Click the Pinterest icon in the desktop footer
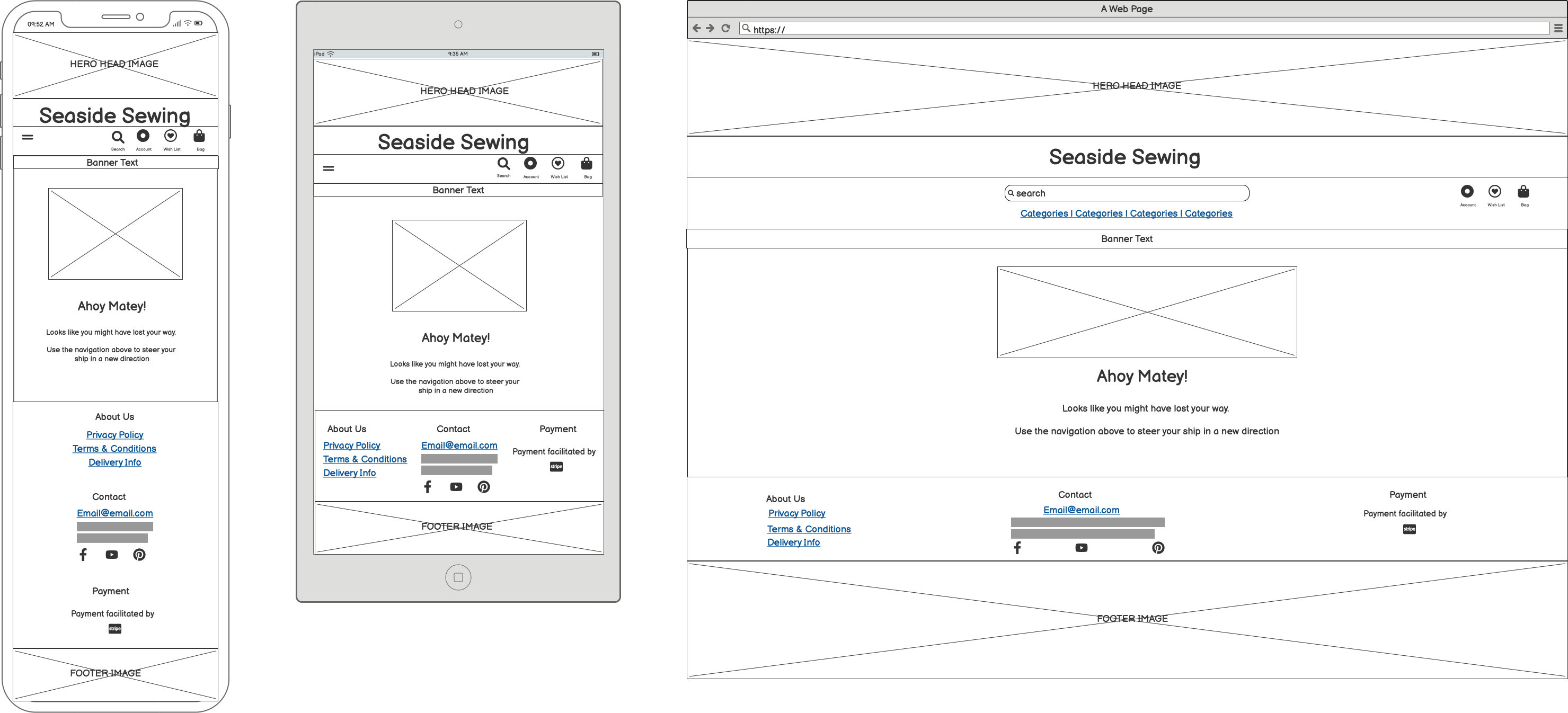This screenshot has width=1568, height=713. (x=1158, y=548)
